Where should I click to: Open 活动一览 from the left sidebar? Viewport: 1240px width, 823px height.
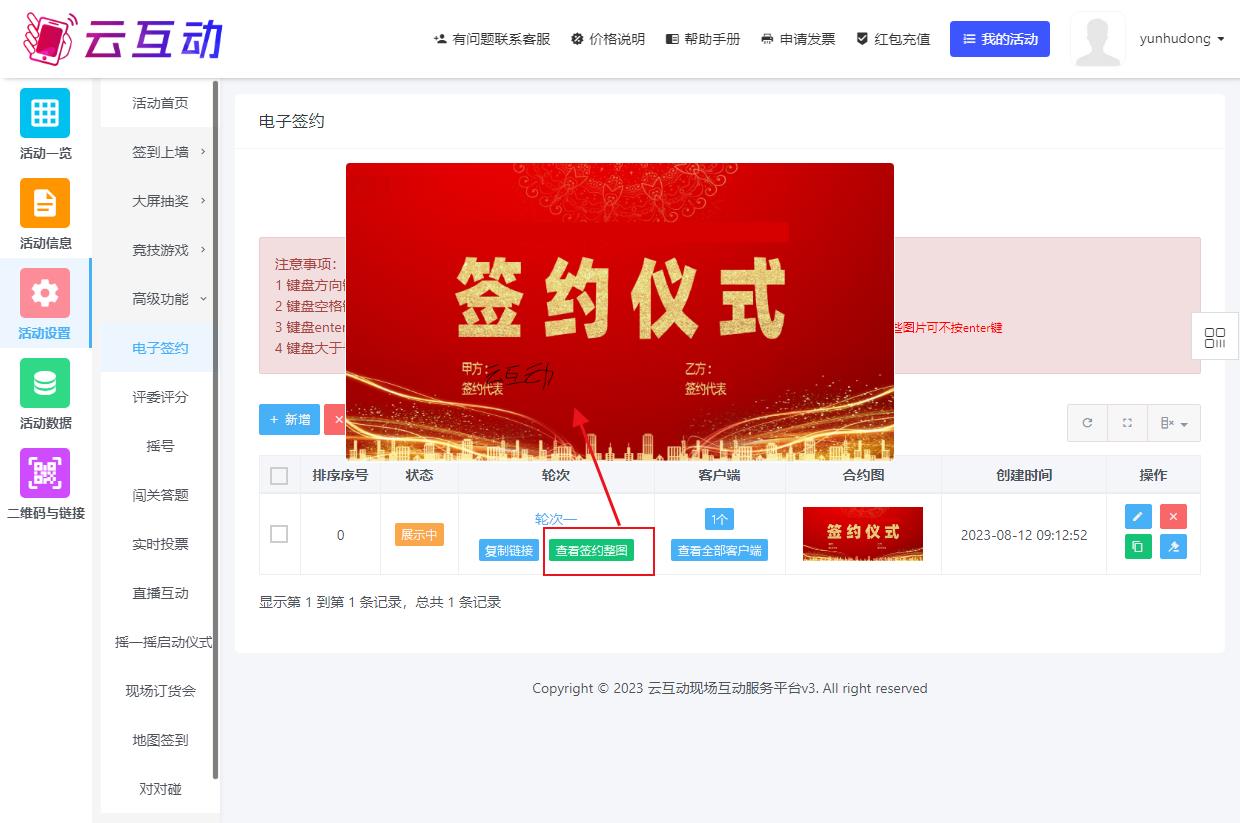[45, 124]
